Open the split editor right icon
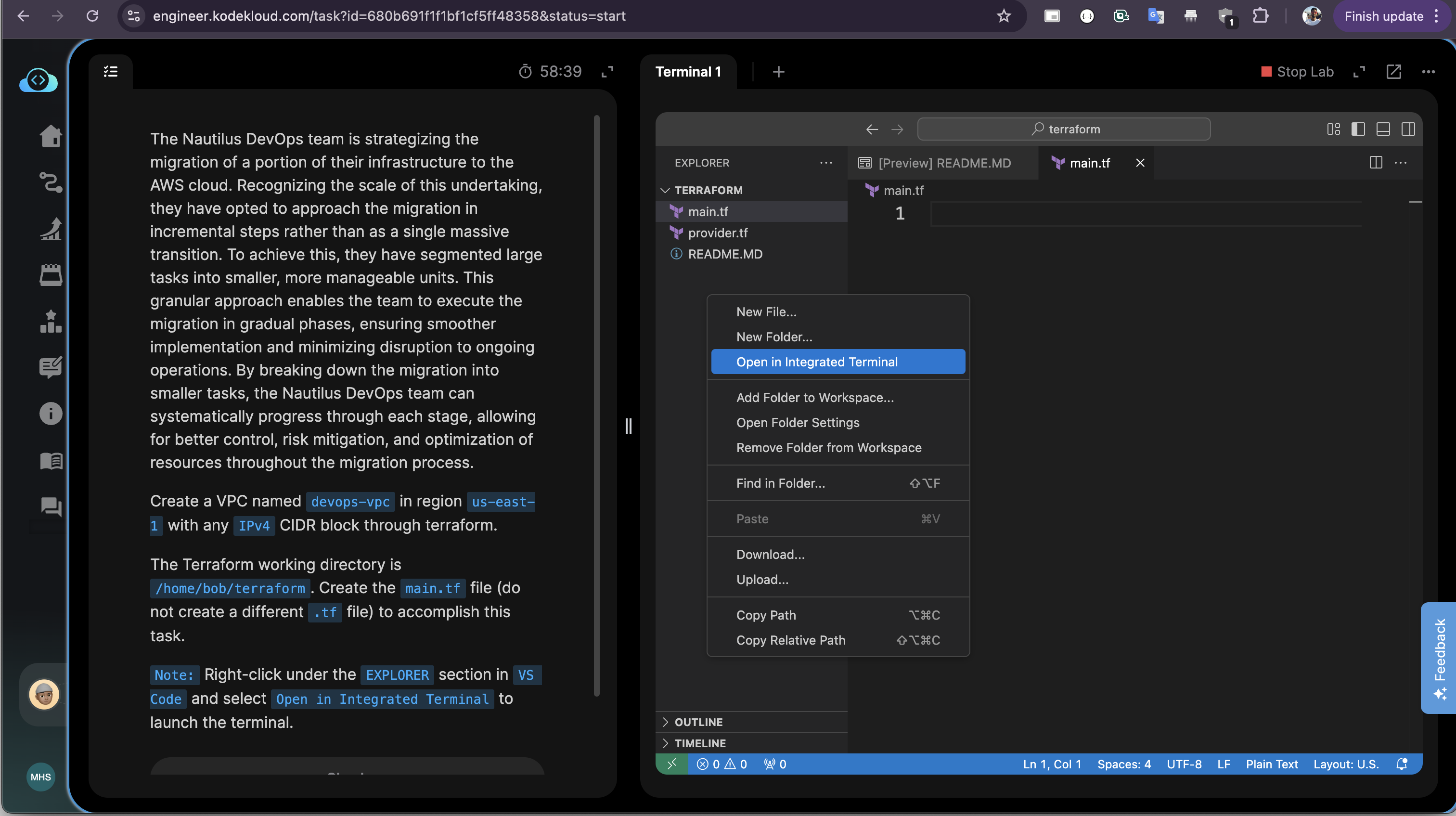 (1376, 163)
